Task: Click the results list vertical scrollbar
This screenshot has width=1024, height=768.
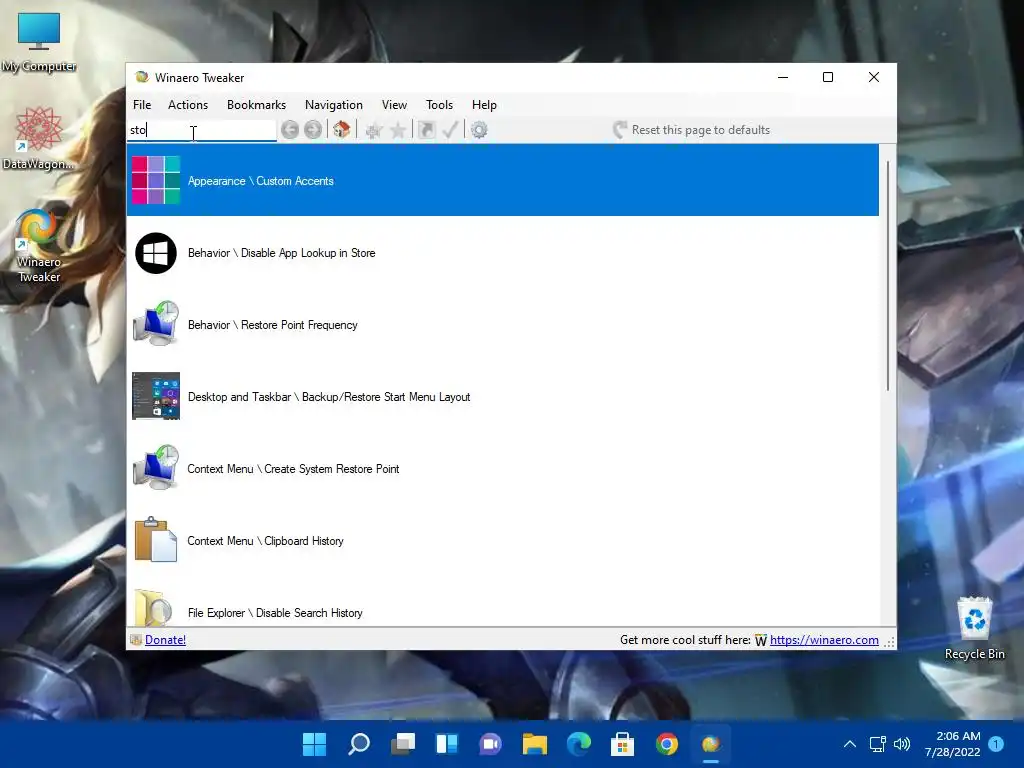Action: click(888, 276)
